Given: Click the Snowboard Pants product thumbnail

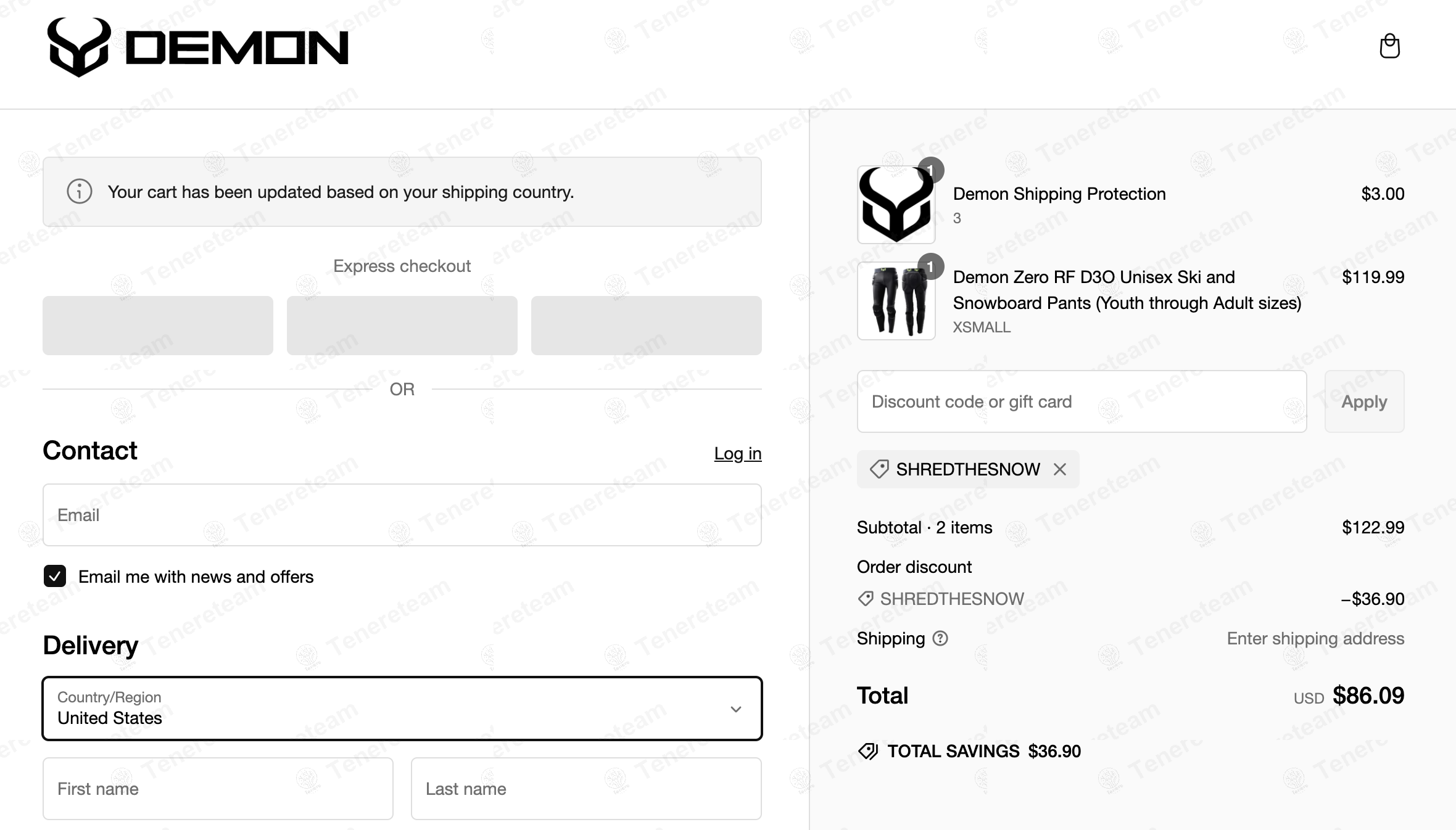Looking at the screenshot, I should pyautogui.click(x=896, y=301).
